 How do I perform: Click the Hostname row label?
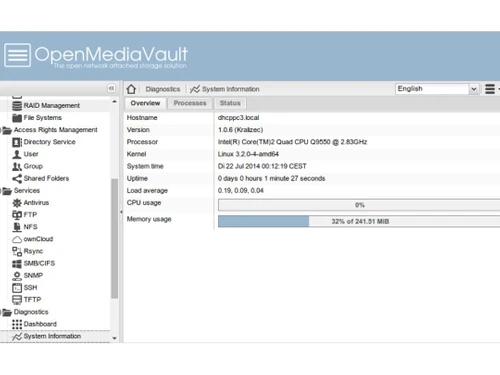[142, 118]
